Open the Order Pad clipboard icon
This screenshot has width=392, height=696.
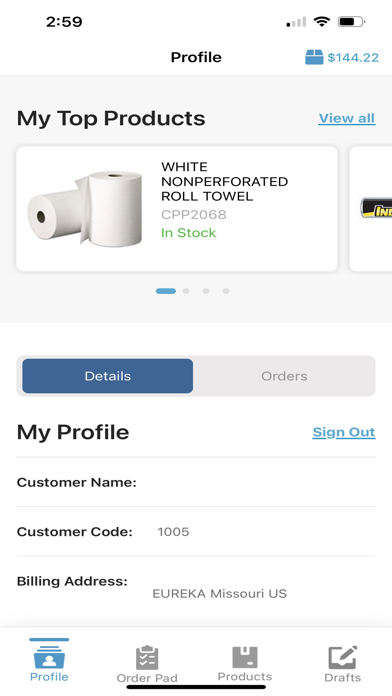tap(147, 657)
